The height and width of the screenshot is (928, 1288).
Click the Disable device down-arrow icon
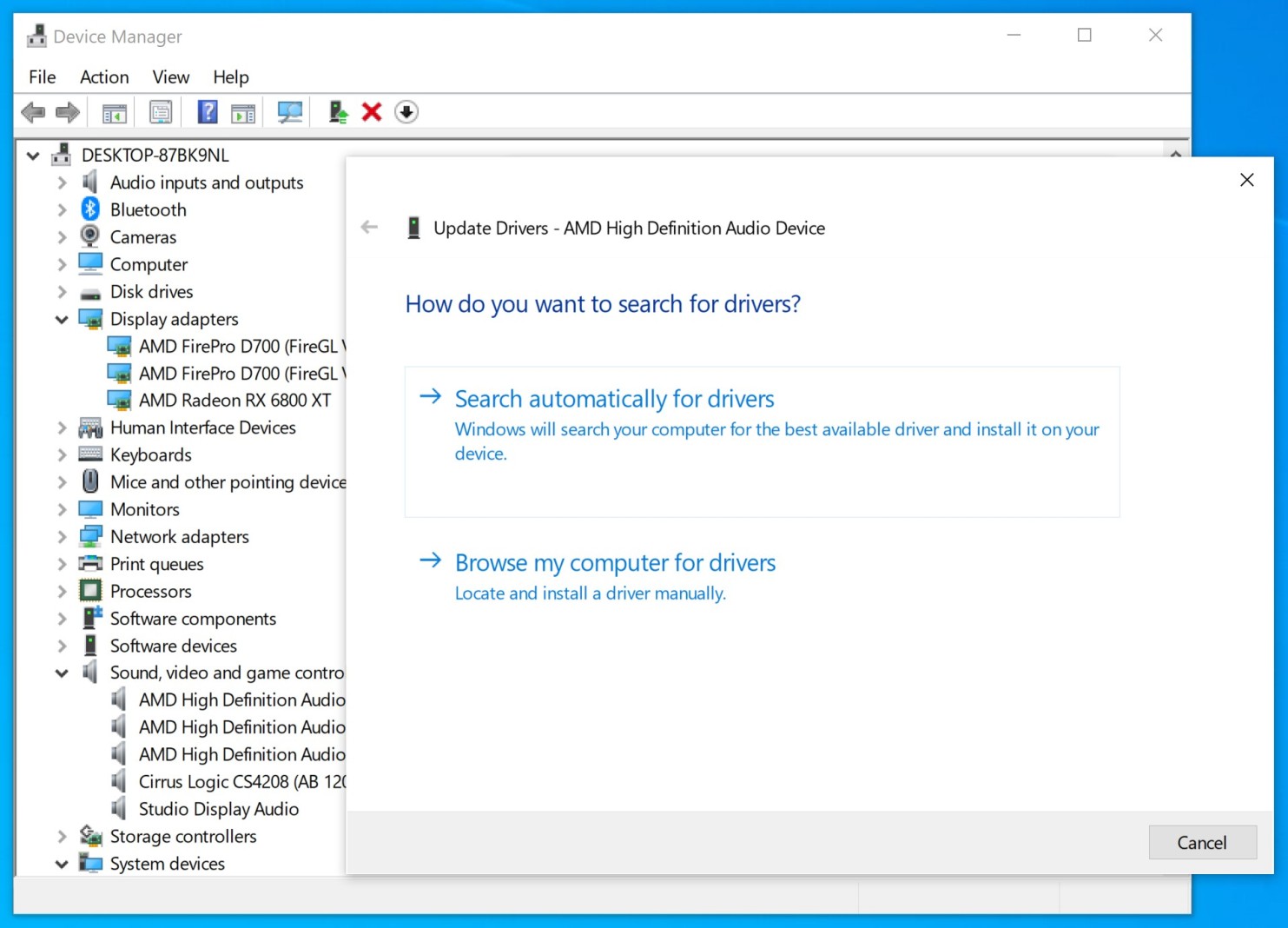(x=406, y=112)
